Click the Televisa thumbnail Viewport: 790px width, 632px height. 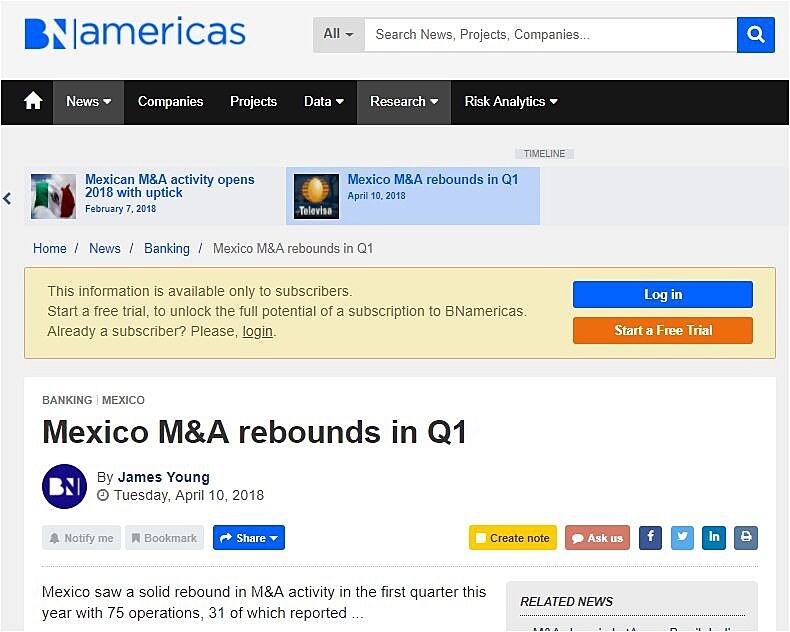(x=316, y=196)
